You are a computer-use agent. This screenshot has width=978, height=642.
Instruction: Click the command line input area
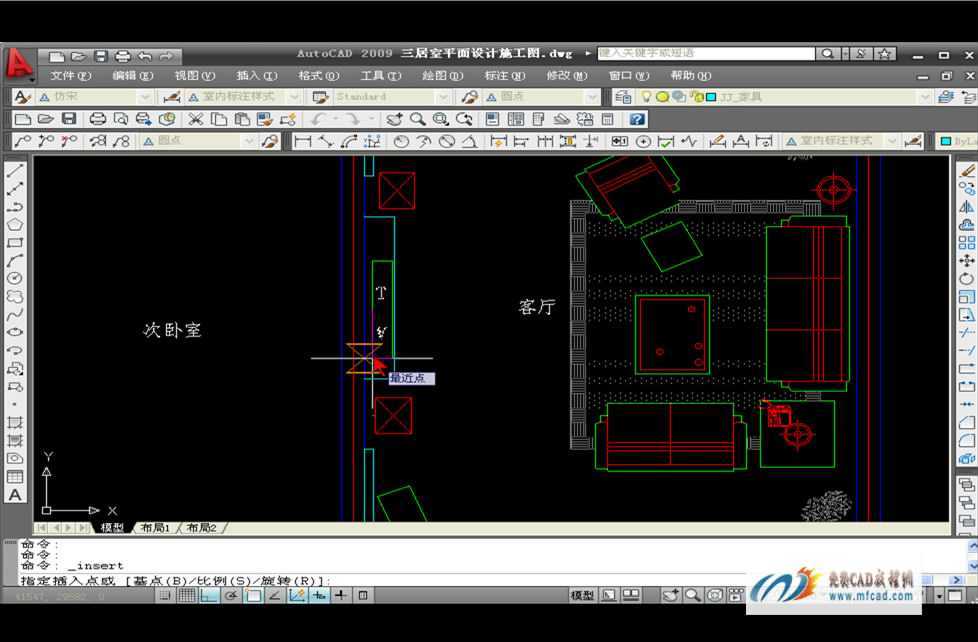(x=383, y=580)
